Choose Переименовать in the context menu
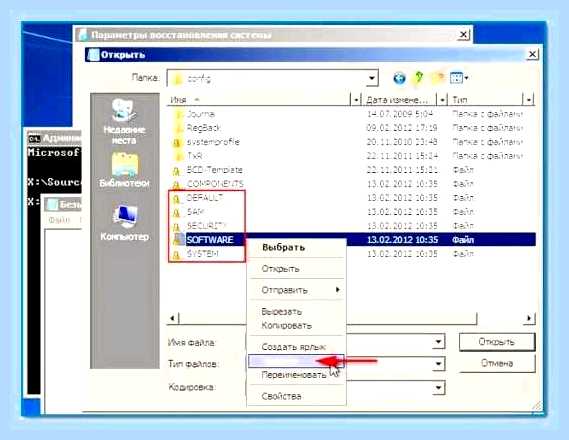This screenshot has width=569, height=440. click(x=296, y=375)
